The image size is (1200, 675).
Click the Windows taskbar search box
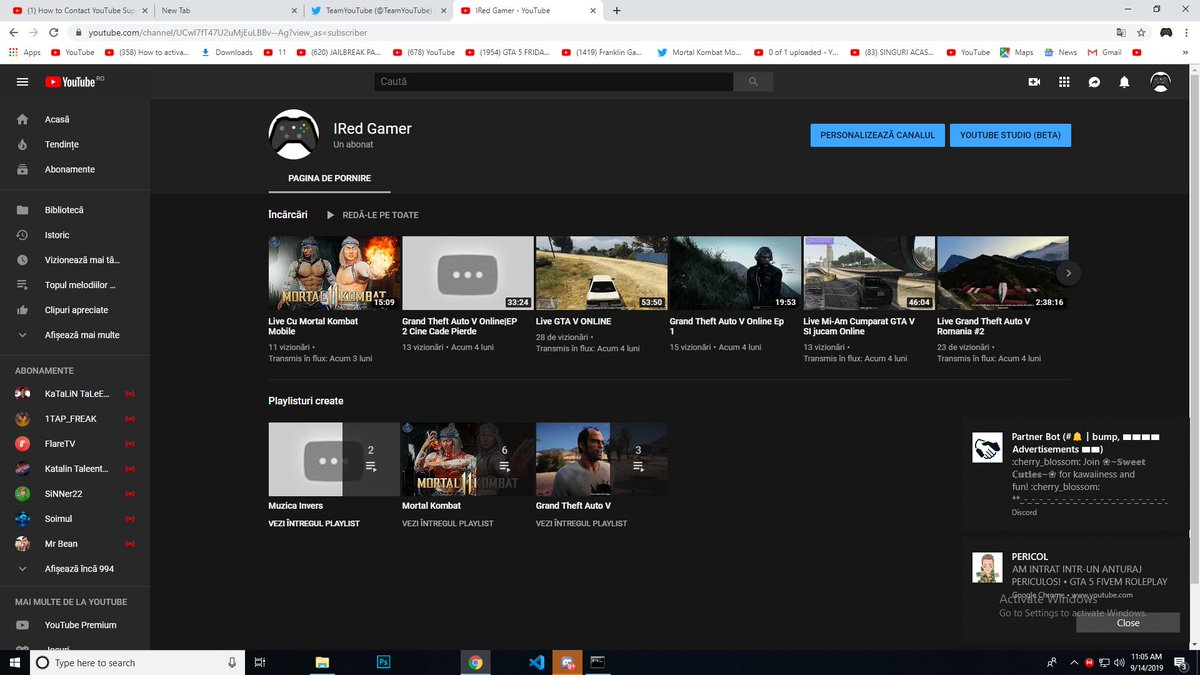pos(137,662)
